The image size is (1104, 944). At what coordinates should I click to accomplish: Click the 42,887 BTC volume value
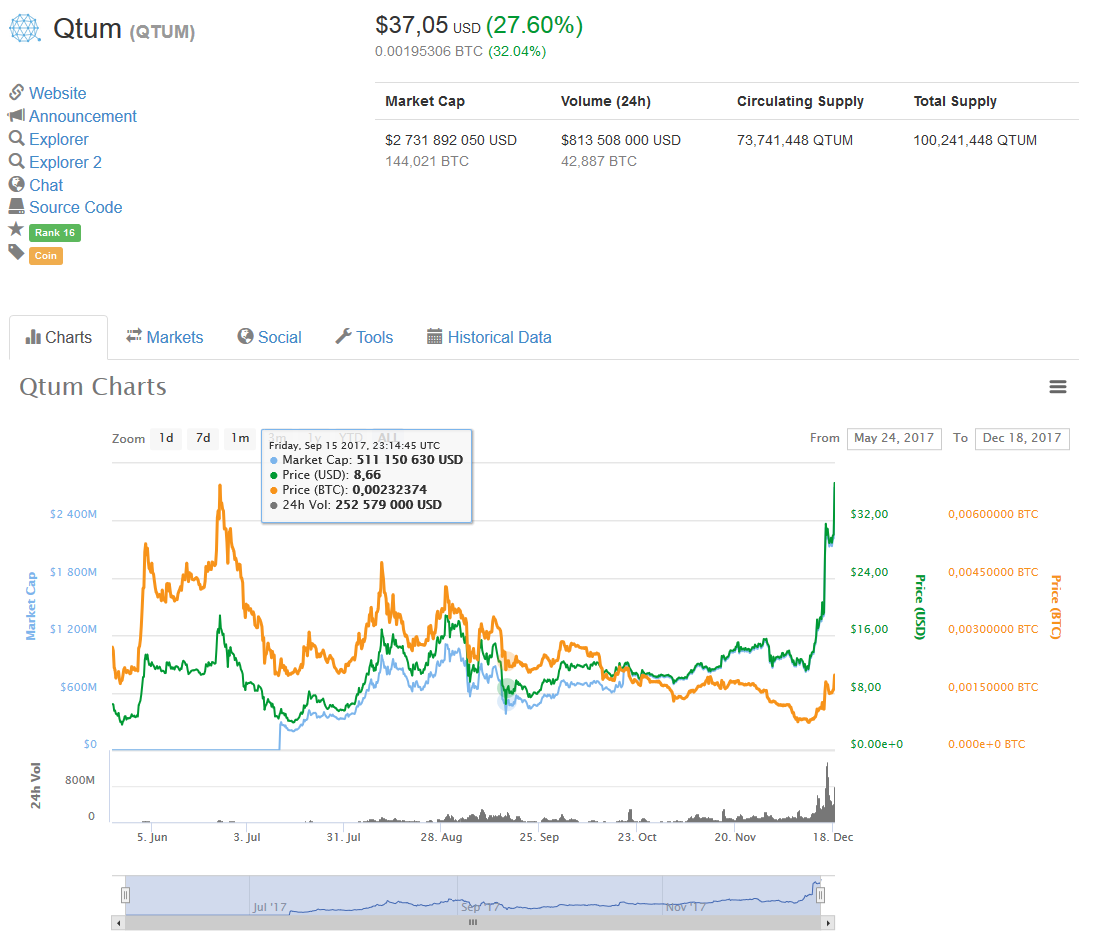[x=598, y=161]
